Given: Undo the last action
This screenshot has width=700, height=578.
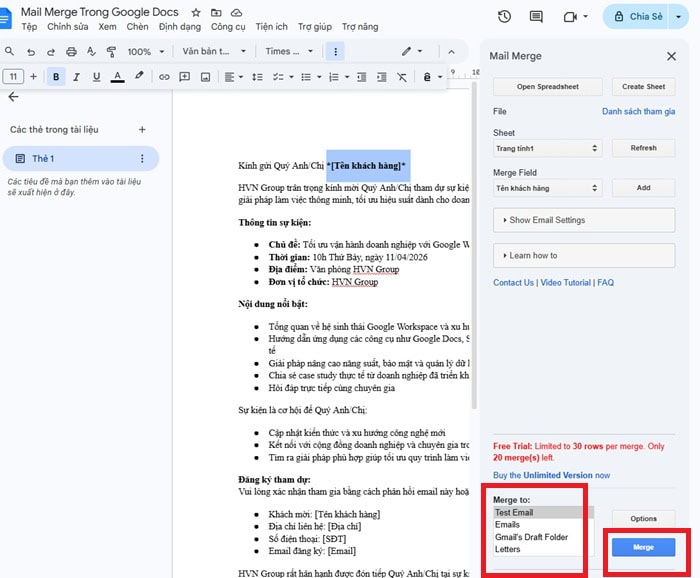Looking at the screenshot, I should (31, 52).
